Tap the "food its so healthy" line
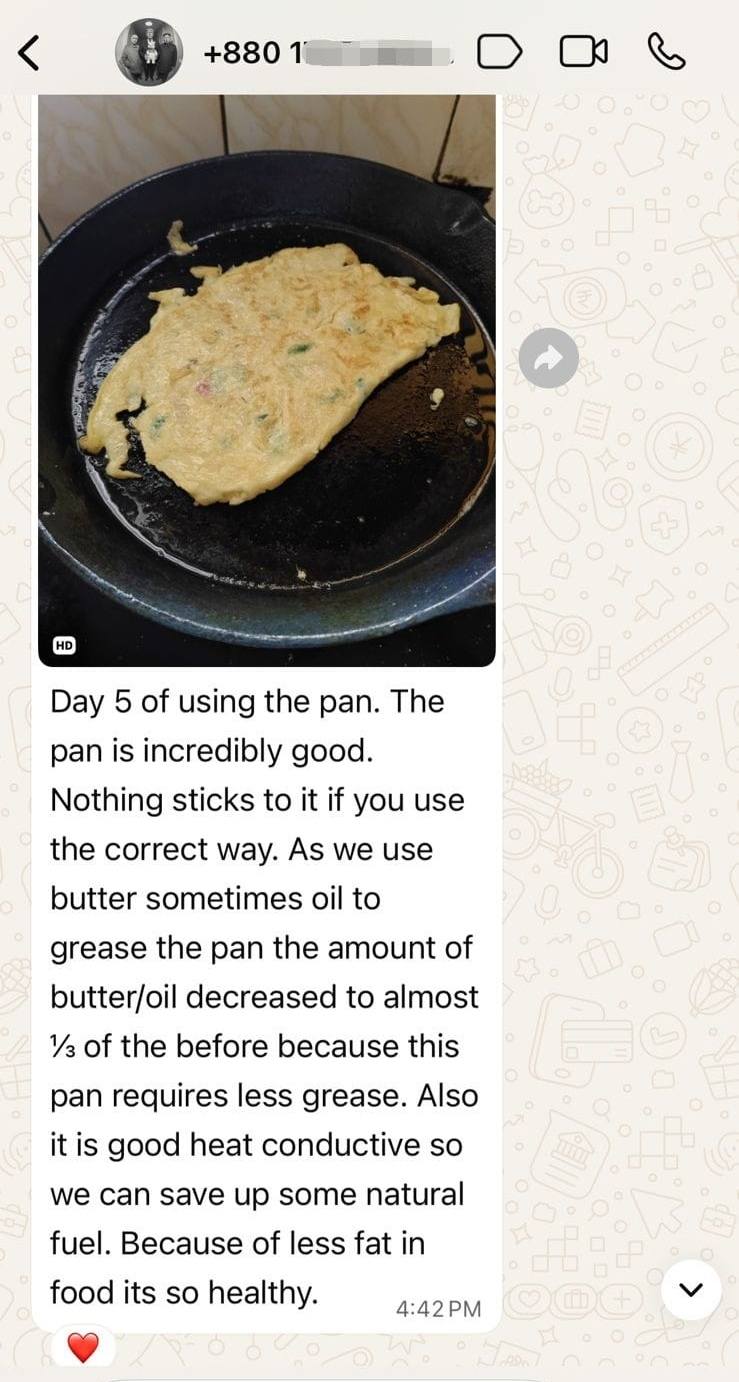Viewport: 739px width, 1382px height. point(184,1293)
